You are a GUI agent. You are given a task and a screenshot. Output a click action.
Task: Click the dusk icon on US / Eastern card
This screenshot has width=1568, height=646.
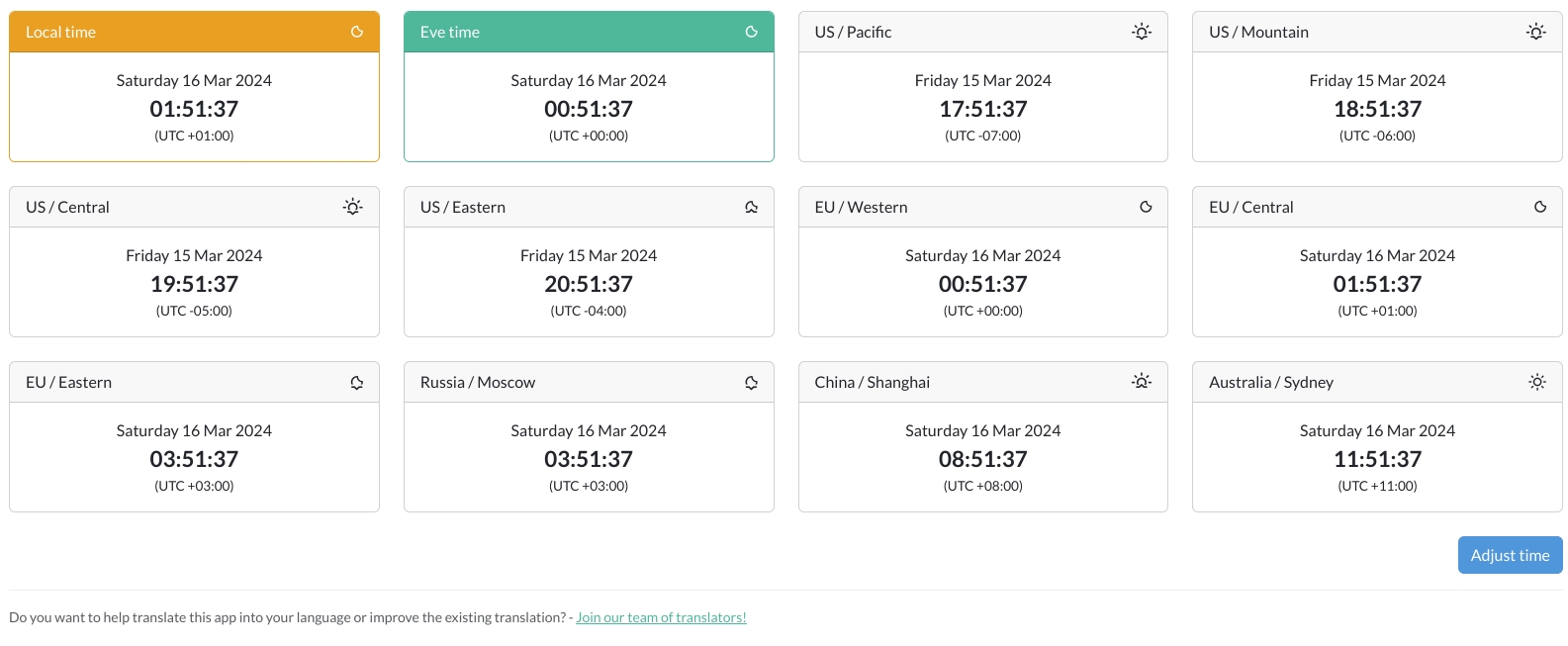(752, 207)
